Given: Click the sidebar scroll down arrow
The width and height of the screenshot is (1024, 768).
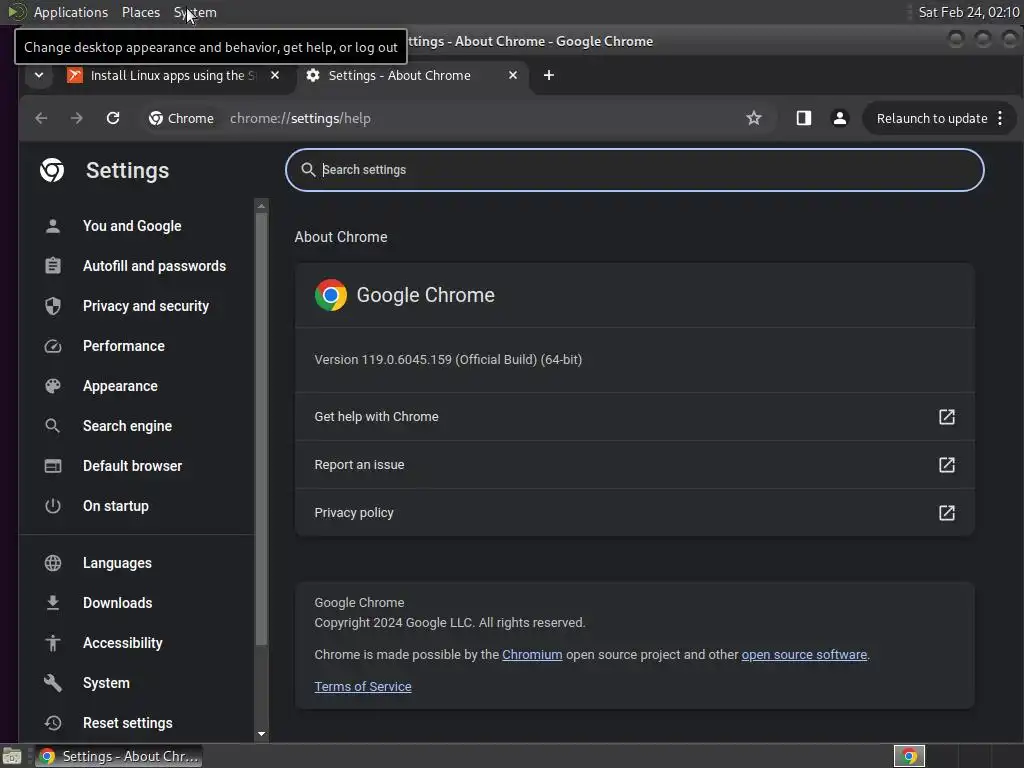Looking at the screenshot, I should [x=261, y=734].
